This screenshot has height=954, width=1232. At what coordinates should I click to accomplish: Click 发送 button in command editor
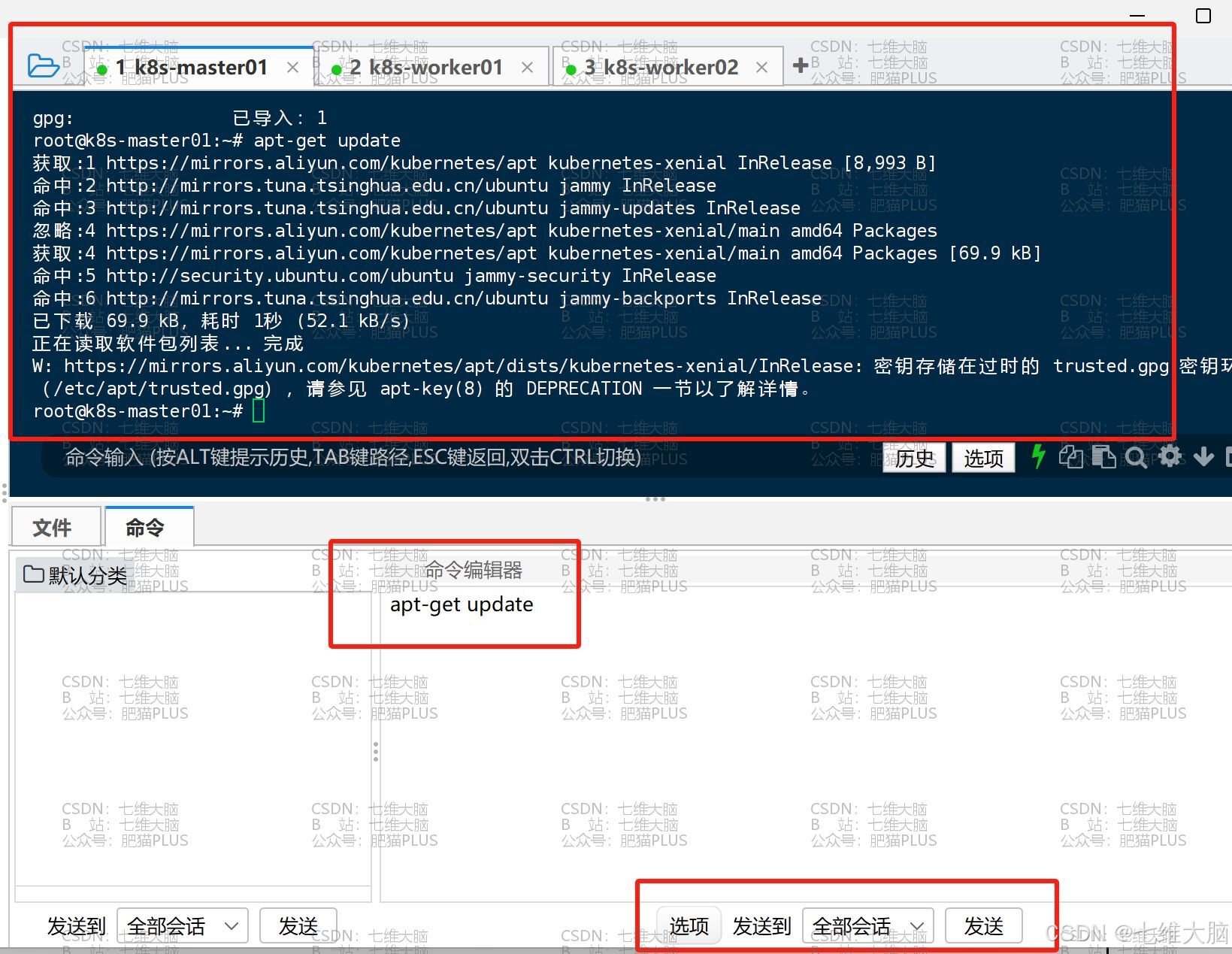(983, 926)
